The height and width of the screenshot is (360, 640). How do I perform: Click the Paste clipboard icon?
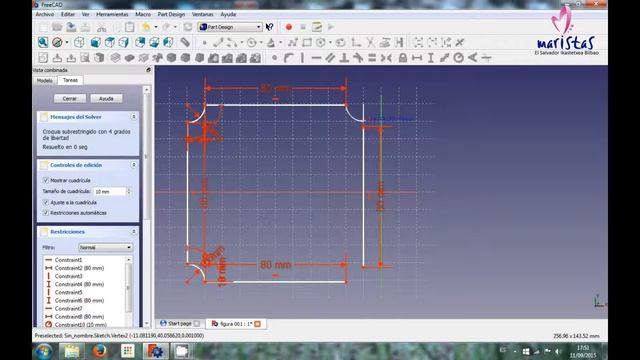click(129, 27)
